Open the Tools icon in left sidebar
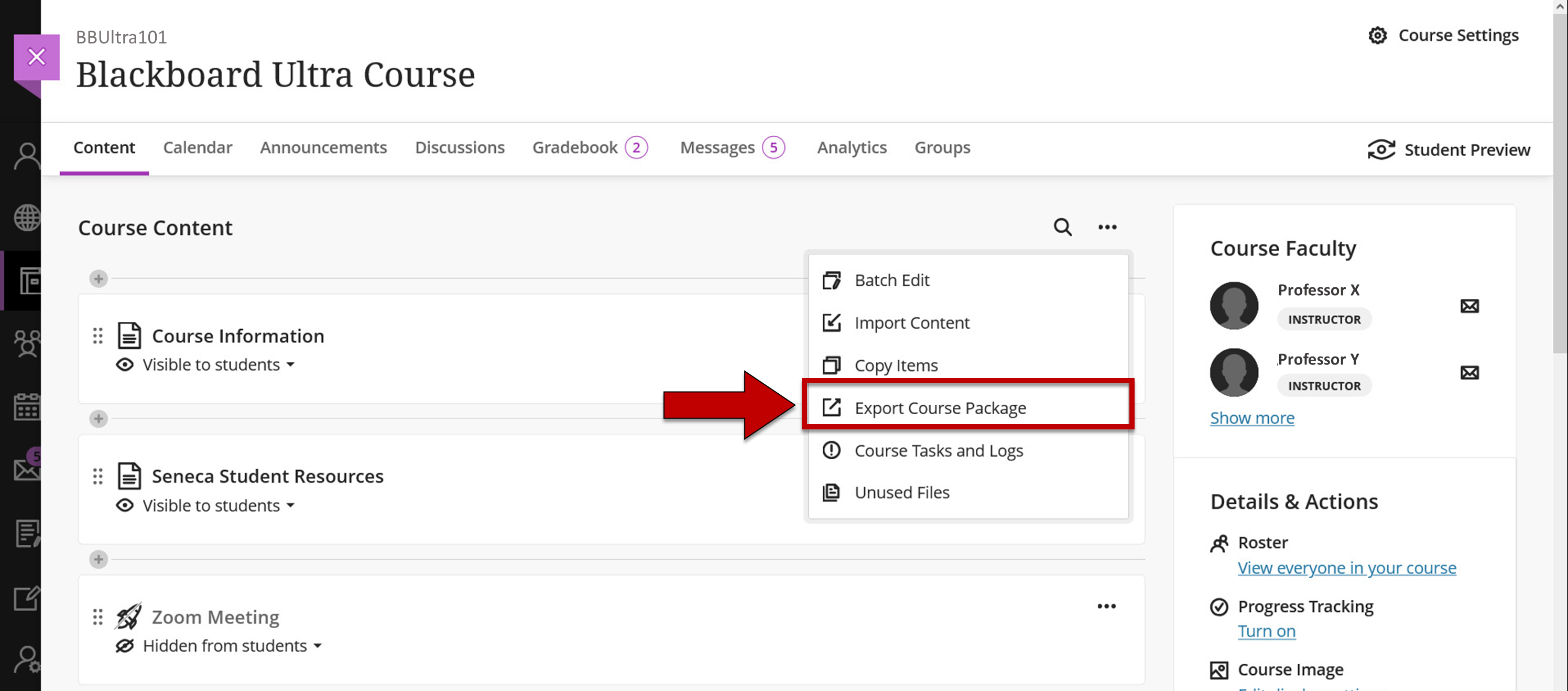 click(x=27, y=598)
